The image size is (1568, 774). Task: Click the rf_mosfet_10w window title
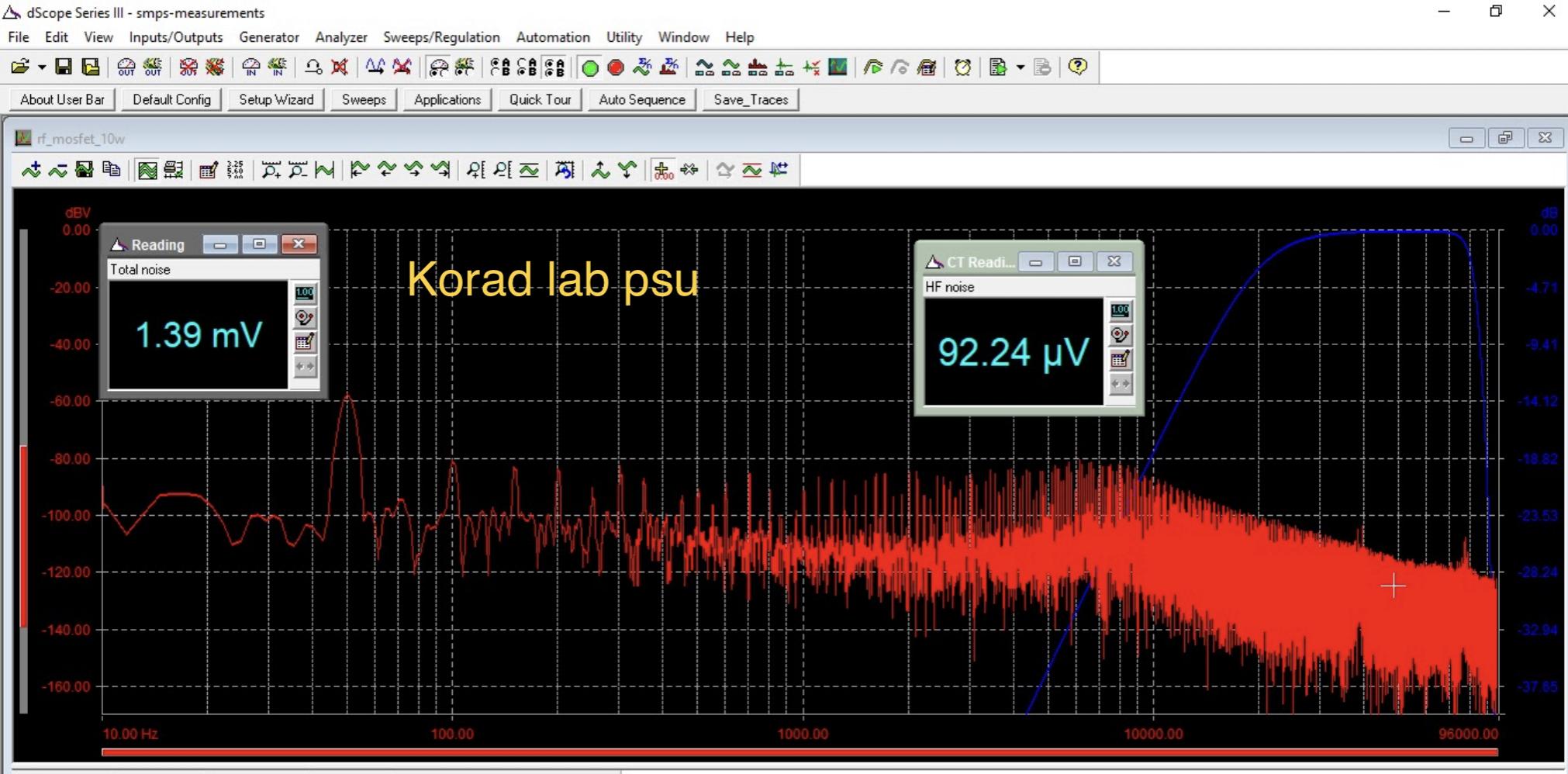(x=81, y=139)
